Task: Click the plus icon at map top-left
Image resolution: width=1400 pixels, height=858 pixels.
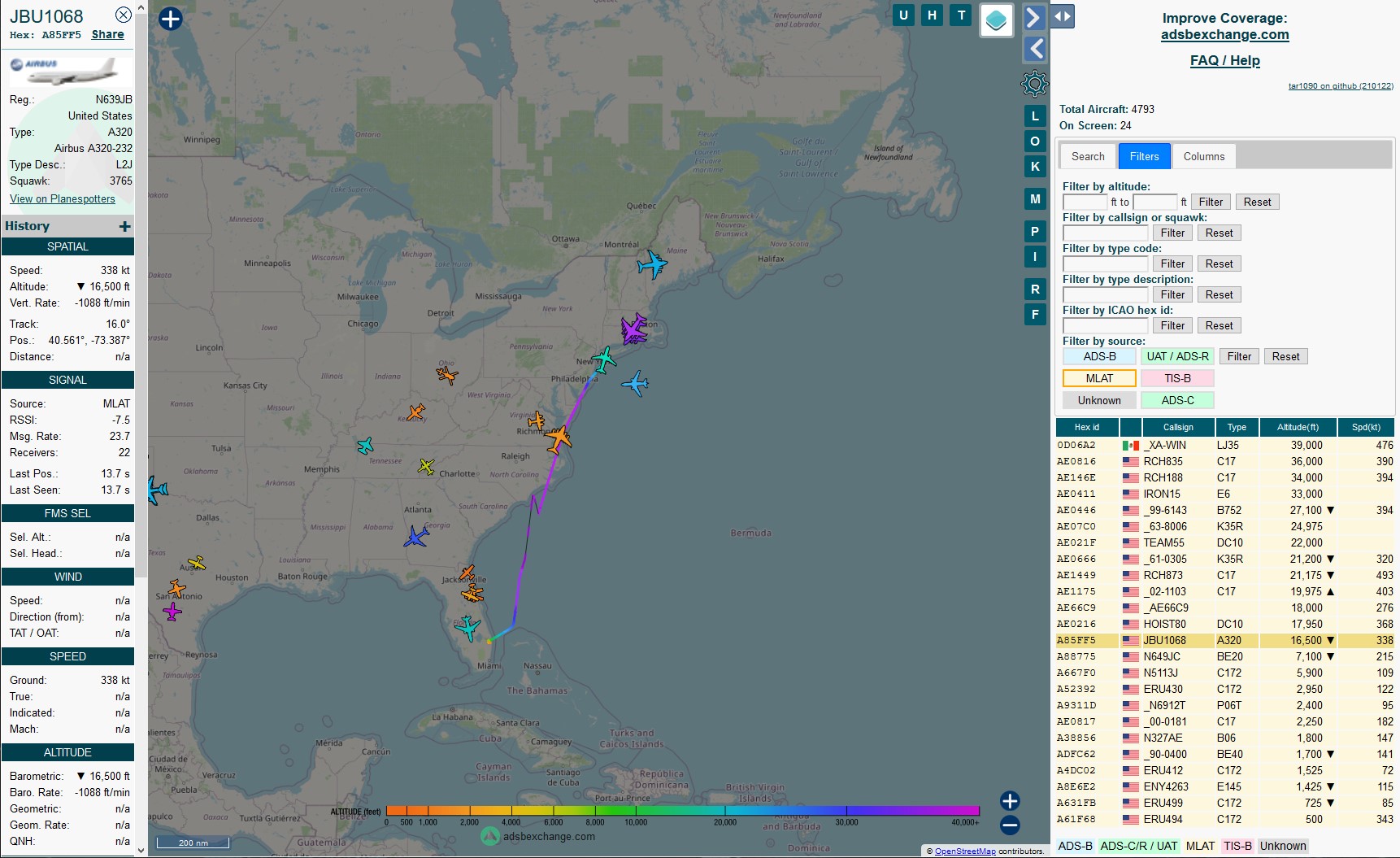Action: click(x=170, y=19)
